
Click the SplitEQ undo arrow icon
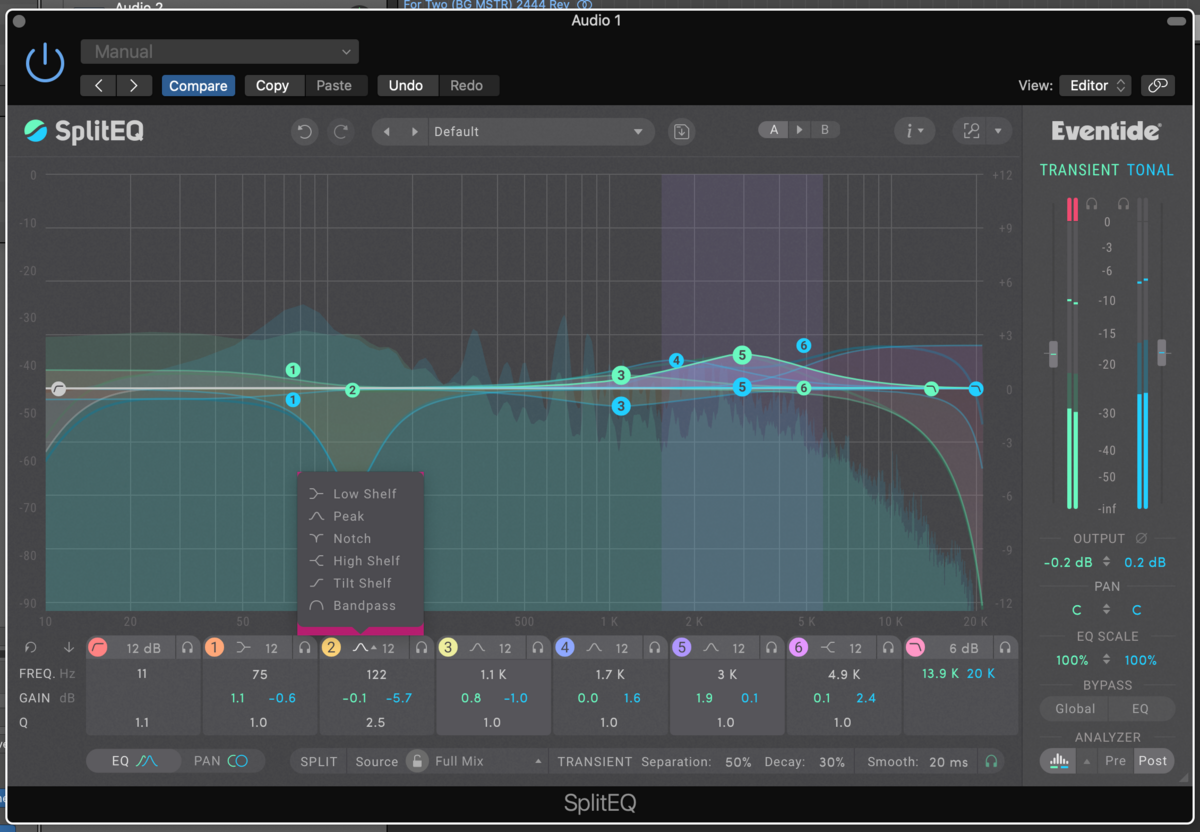pos(304,131)
